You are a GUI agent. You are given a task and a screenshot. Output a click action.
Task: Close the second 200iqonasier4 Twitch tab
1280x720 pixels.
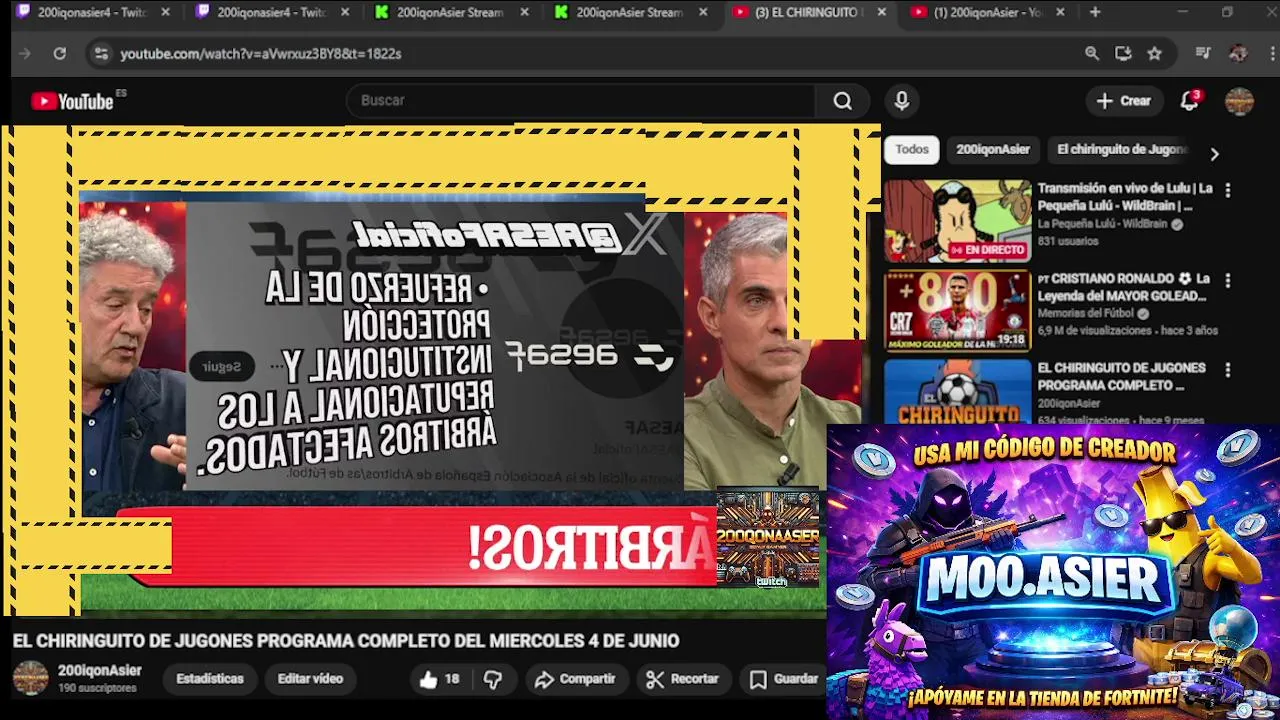(x=344, y=12)
